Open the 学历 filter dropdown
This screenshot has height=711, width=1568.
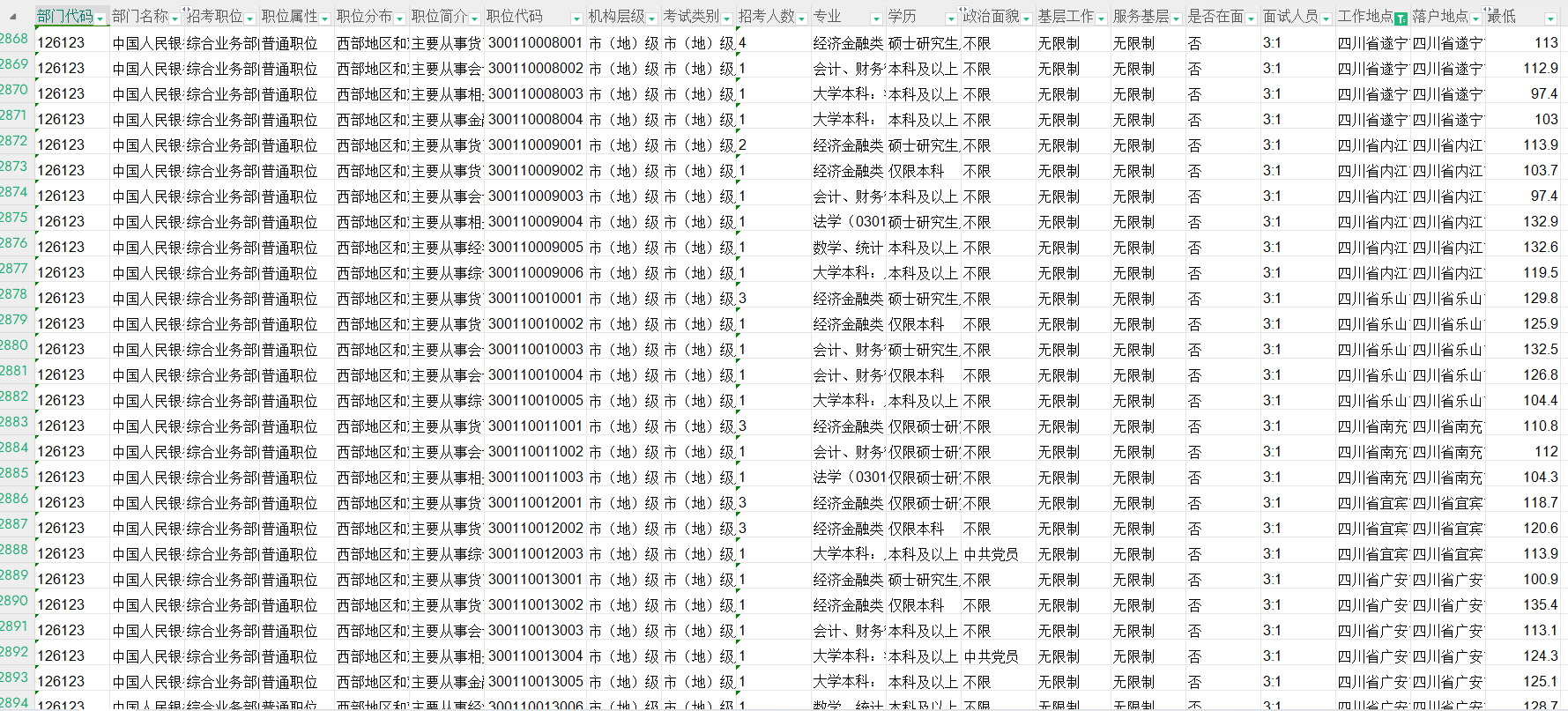[x=951, y=19]
